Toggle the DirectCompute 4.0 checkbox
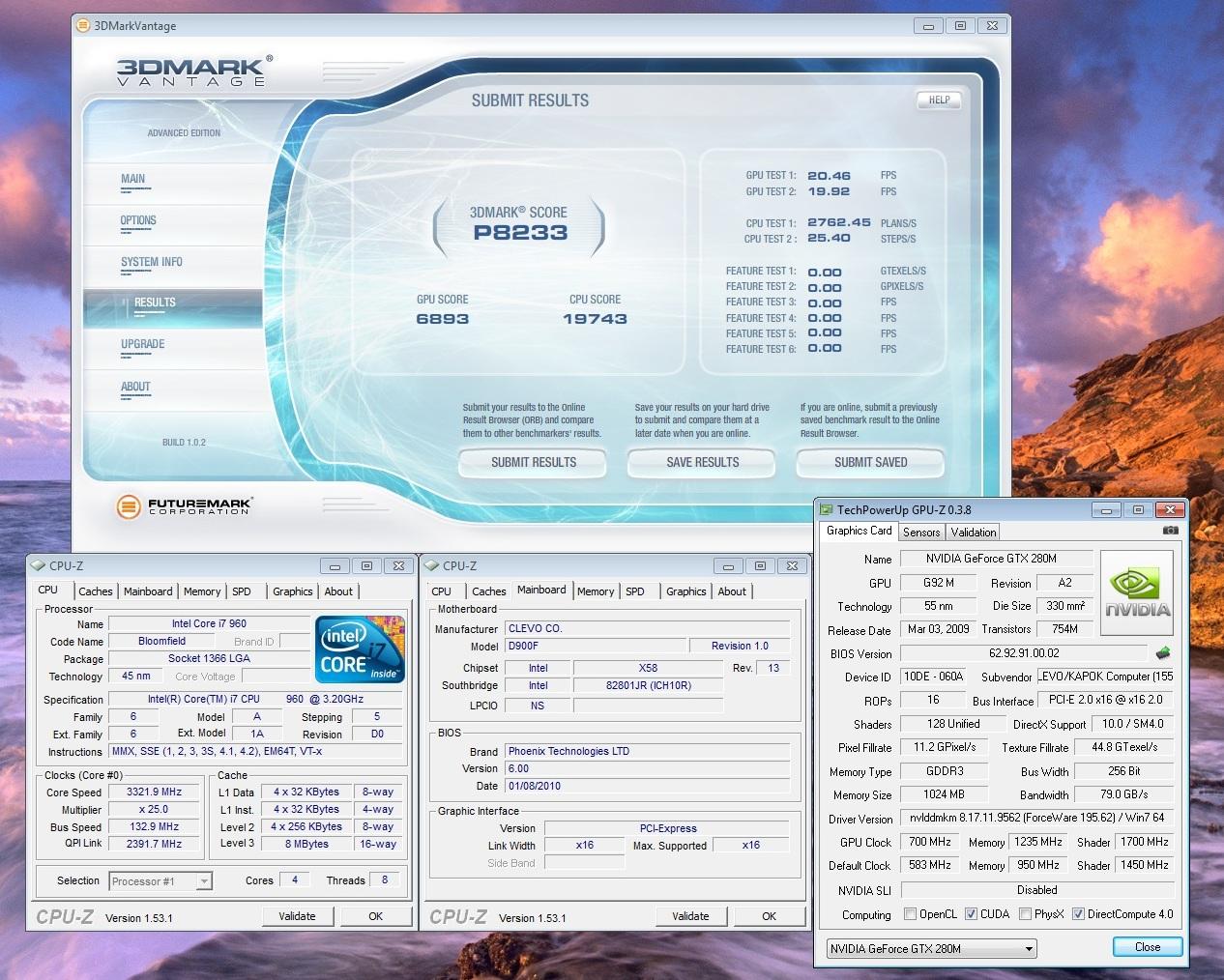1224x980 pixels. (1078, 913)
